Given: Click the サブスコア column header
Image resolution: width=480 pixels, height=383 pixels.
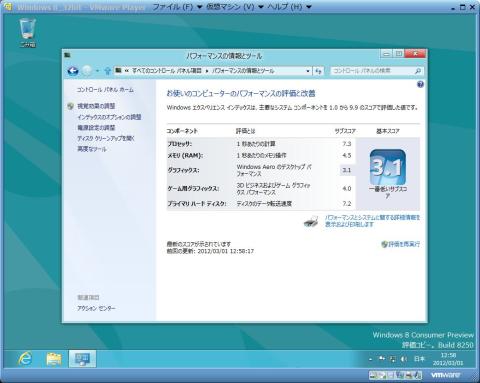Looking at the screenshot, I should pos(345,131).
